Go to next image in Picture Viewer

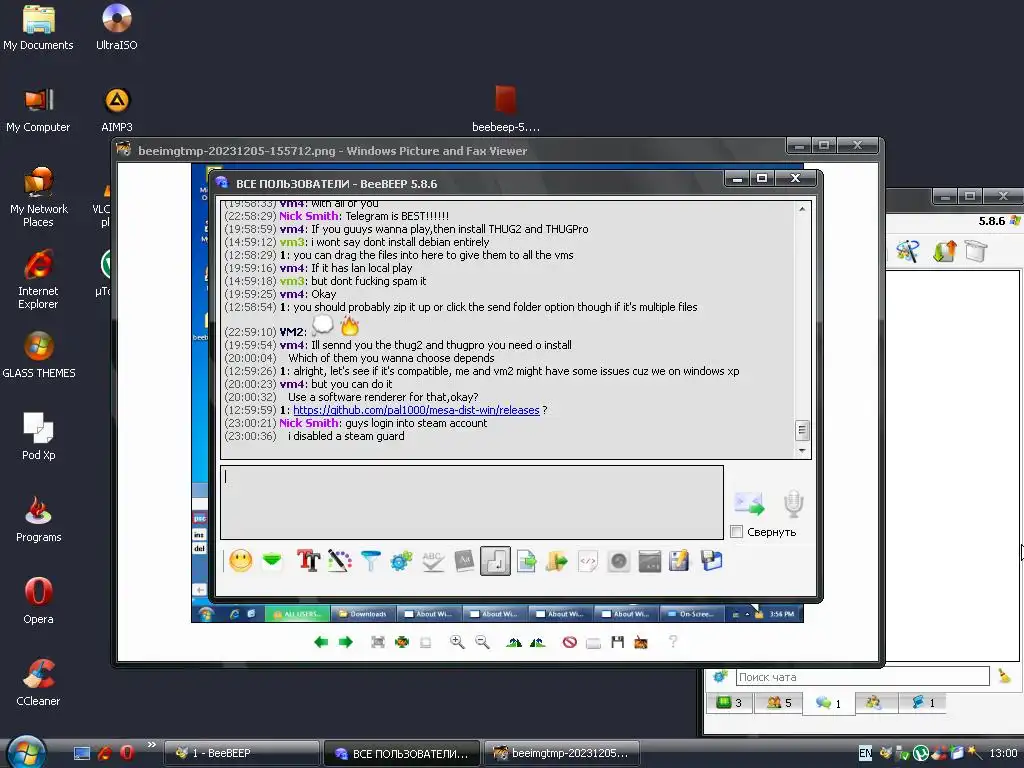345,643
